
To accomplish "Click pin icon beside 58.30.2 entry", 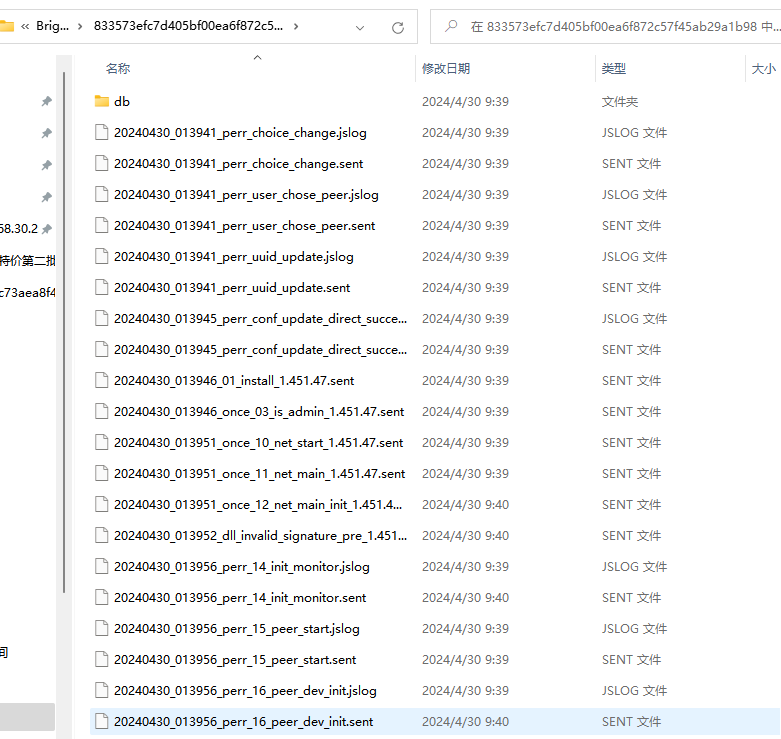I will [x=46, y=229].
